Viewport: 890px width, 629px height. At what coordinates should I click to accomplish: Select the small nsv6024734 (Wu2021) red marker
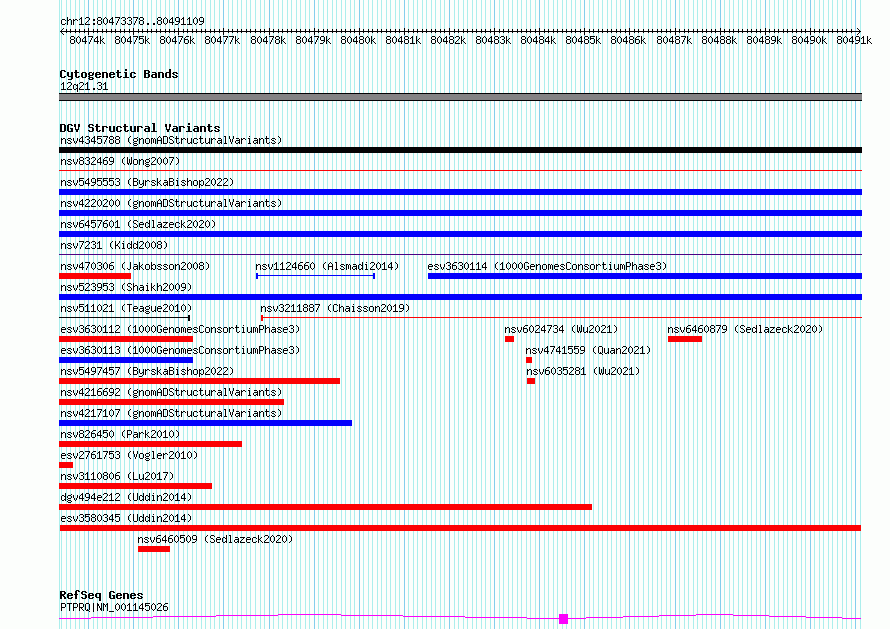pyautogui.click(x=509, y=339)
